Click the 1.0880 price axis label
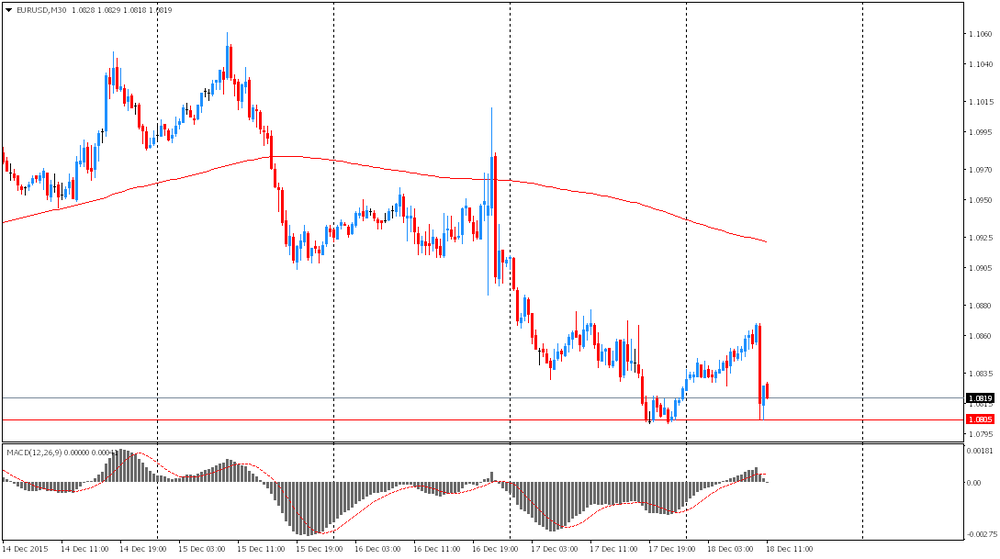This screenshot has width=1000, height=559. point(980,306)
